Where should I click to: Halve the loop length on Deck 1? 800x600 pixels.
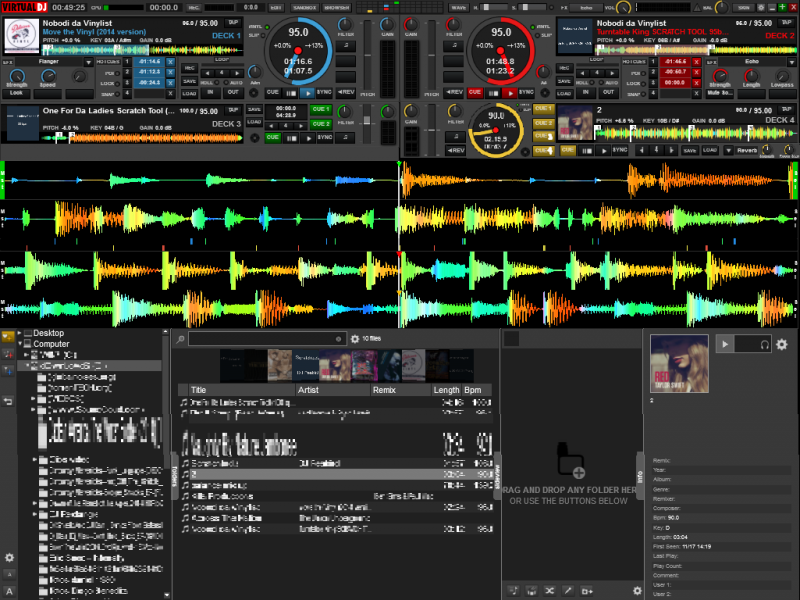[207, 73]
